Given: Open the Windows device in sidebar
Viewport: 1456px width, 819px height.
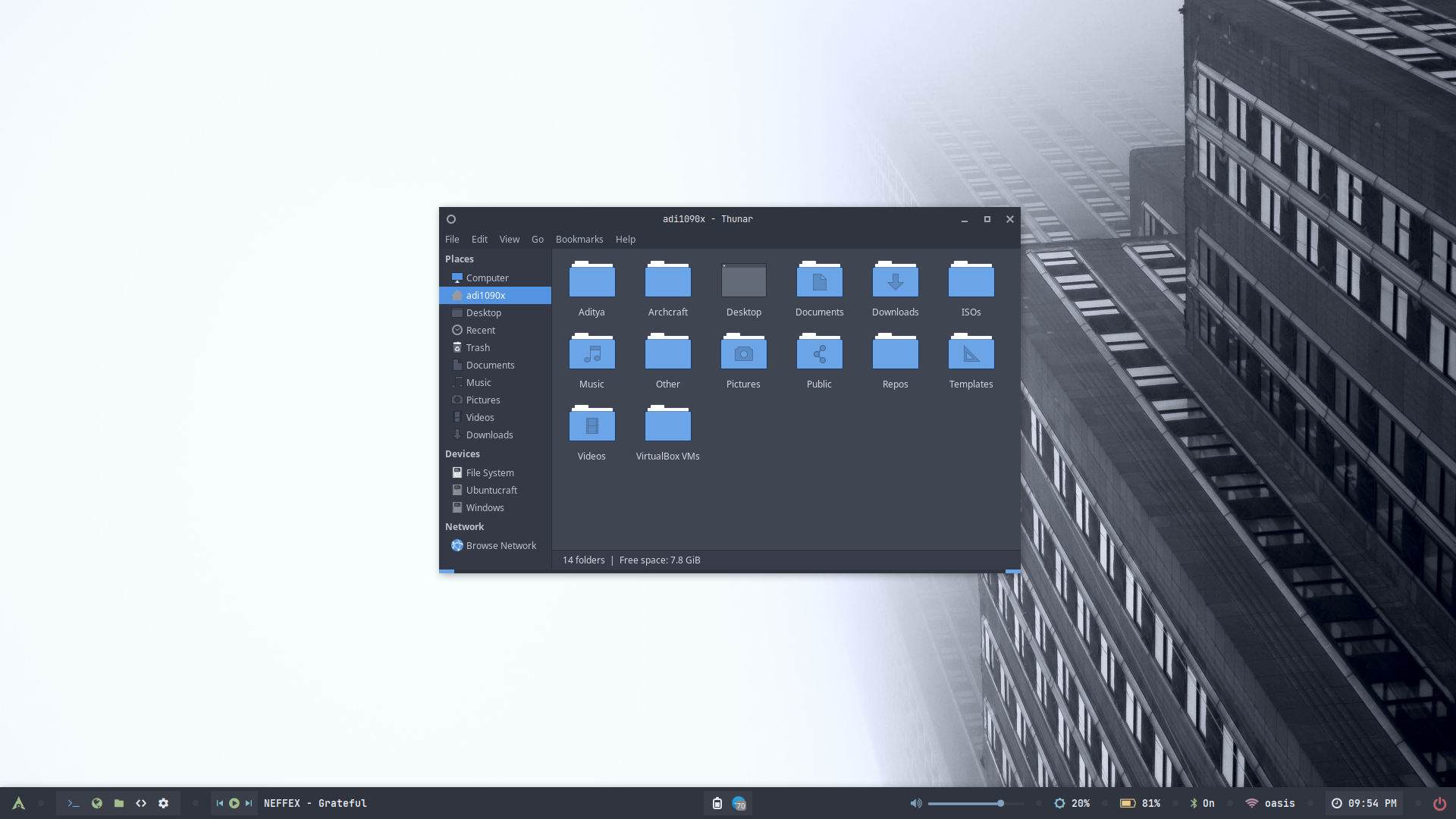Looking at the screenshot, I should tap(485, 508).
